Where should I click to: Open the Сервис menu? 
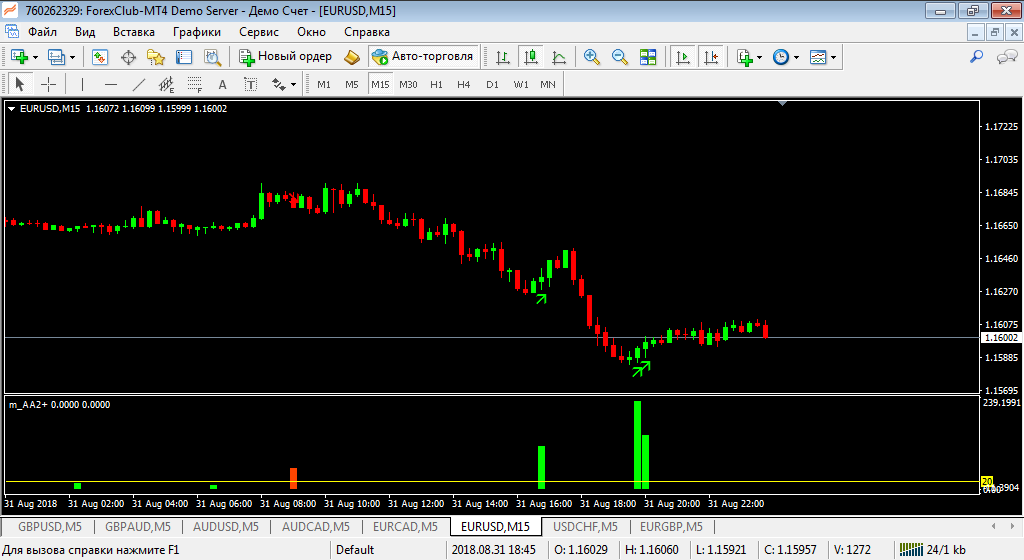pos(259,32)
